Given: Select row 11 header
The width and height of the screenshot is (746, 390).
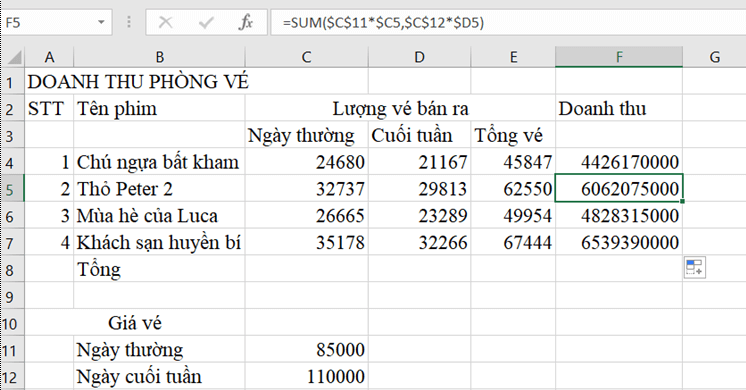Looking at the screenshot, I should 12,350.
